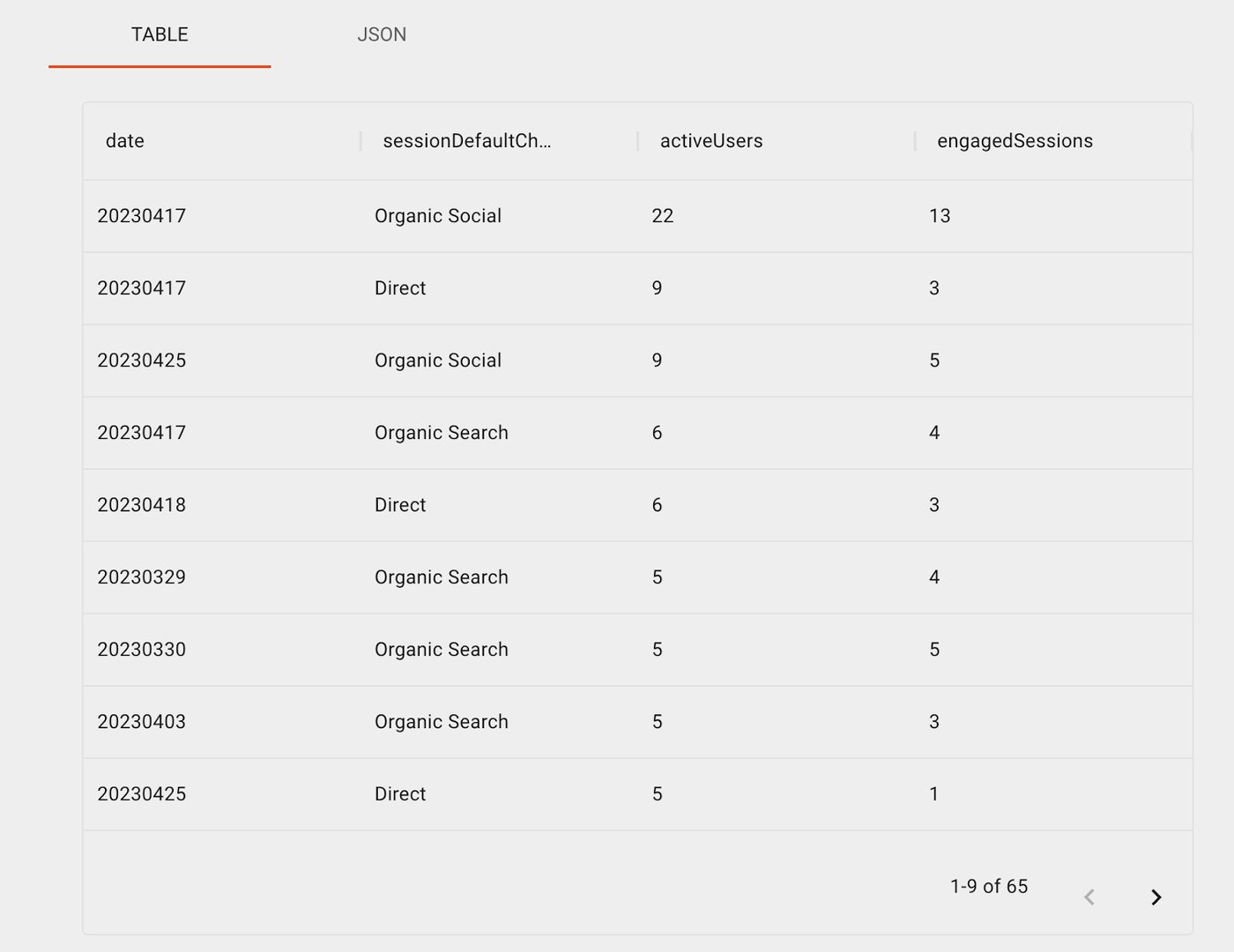Sort by the engagedSessions column header

pyautogui.click(x=1015, y=140)
